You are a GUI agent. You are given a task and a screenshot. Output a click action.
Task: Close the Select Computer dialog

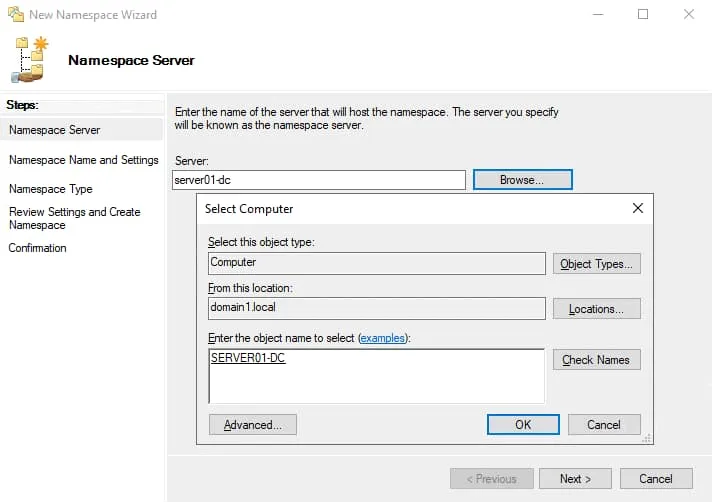click(x=638, y=209)
